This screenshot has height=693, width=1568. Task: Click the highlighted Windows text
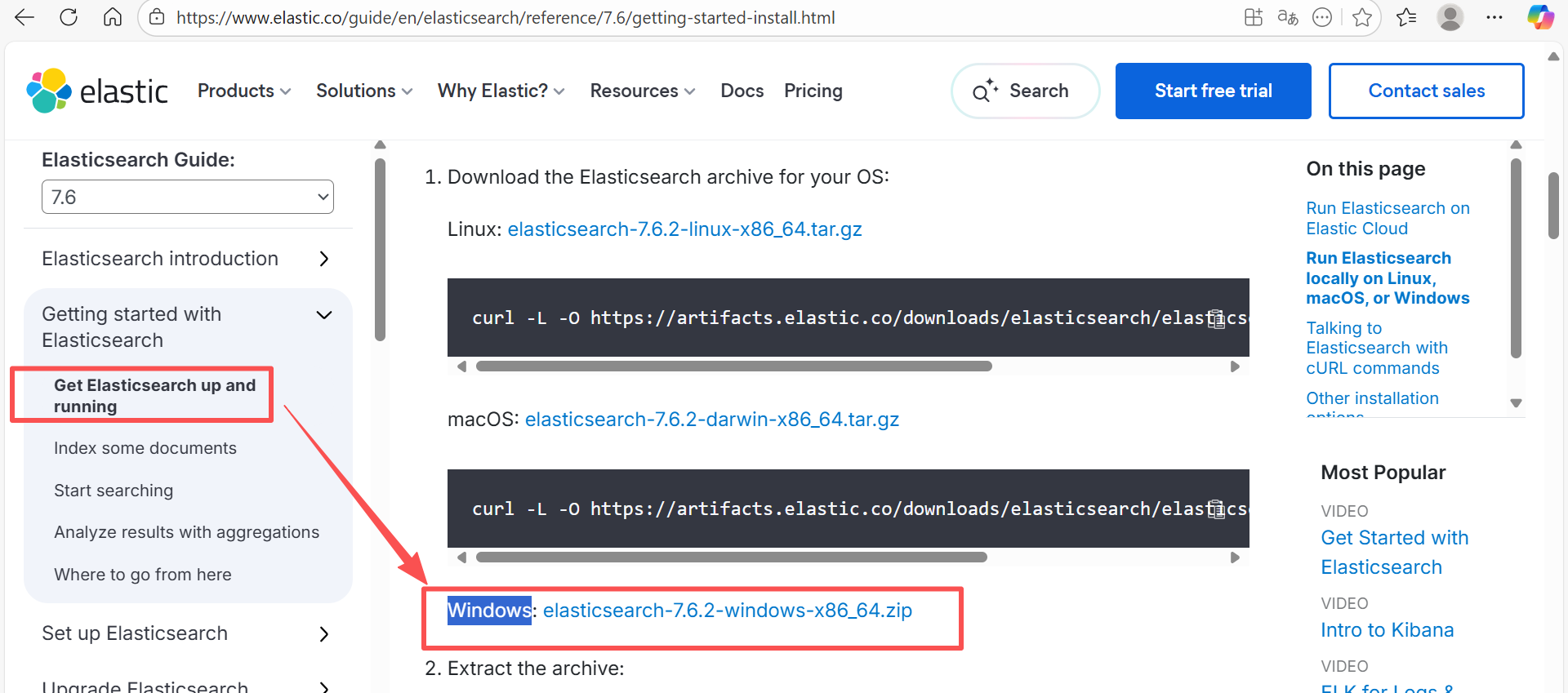coord(489,611)
